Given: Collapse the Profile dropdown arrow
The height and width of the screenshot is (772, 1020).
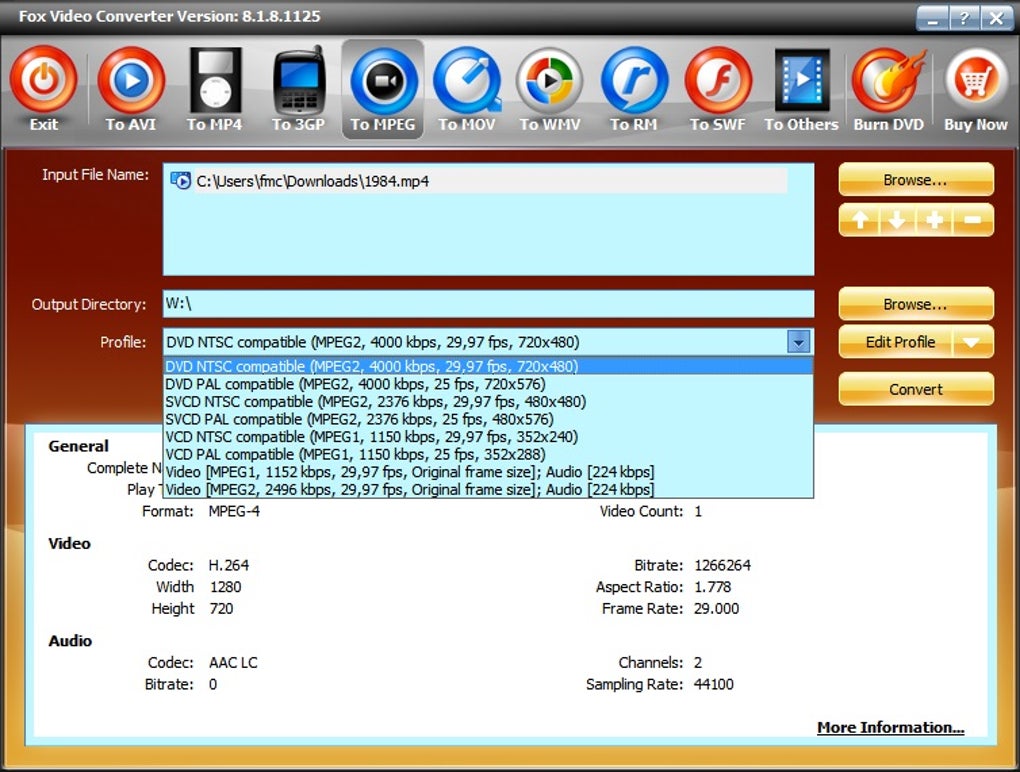Looking at the screenshot, I should pos(798,341).
